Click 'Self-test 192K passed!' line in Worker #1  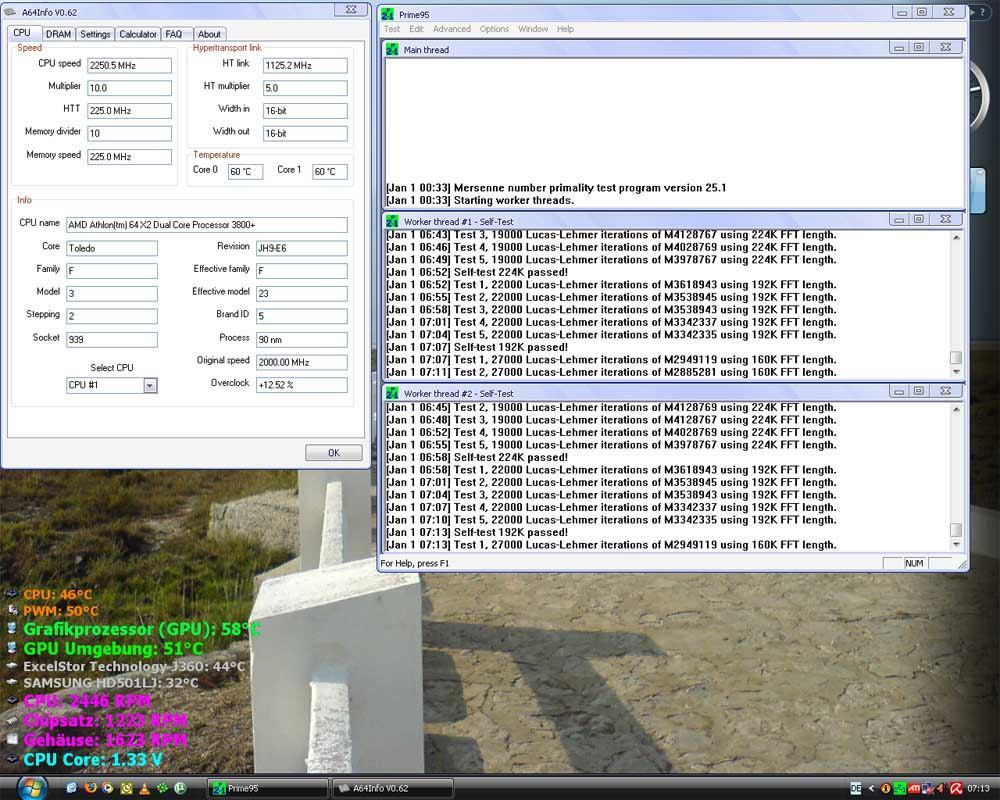click(x=477, y=347)
